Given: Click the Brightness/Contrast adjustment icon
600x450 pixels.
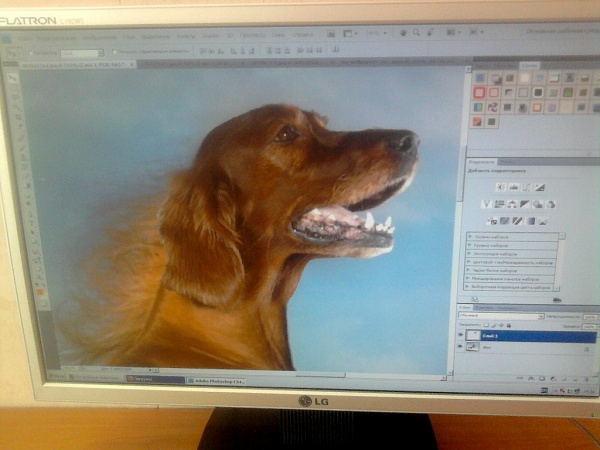Looking at the screenshot, I should click(500, 187).
